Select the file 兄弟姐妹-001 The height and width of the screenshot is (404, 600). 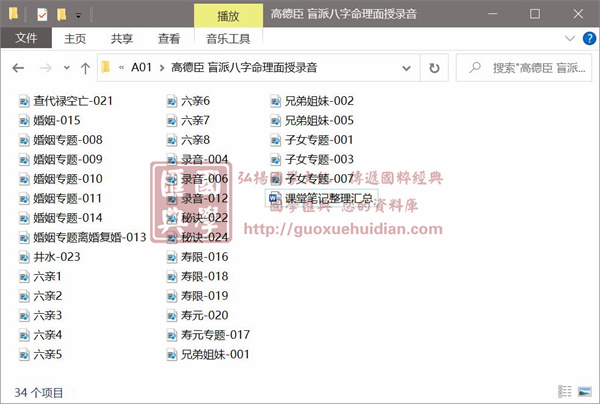click(208, 355)
